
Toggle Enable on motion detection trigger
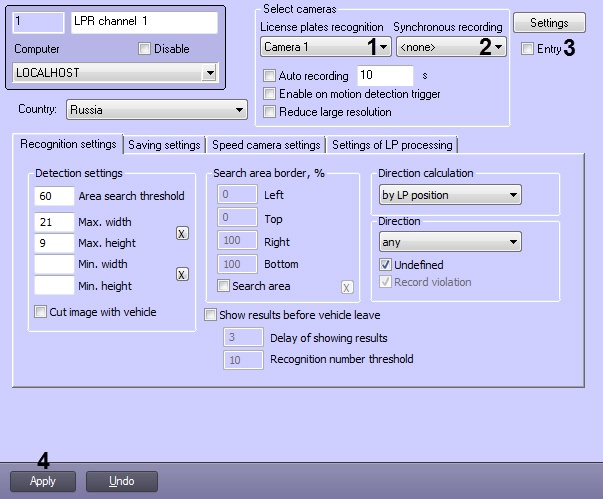pos(269,94)
